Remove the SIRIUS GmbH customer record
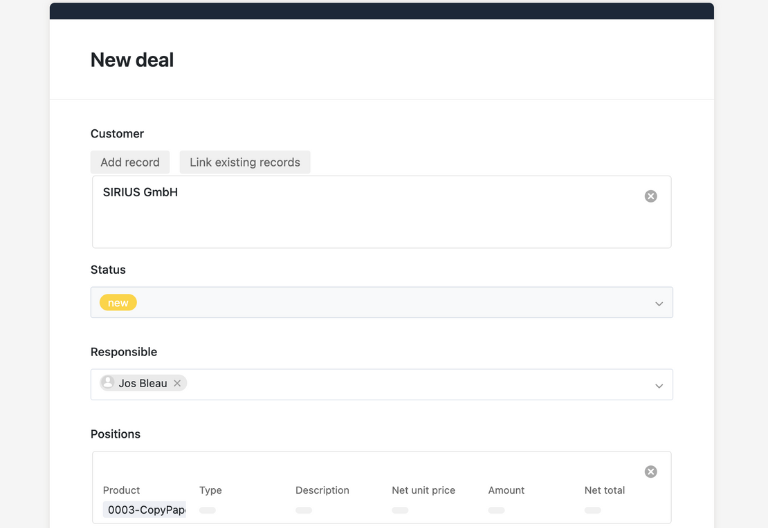This screenshot has height=528, width=768. [x=651, y=196]
